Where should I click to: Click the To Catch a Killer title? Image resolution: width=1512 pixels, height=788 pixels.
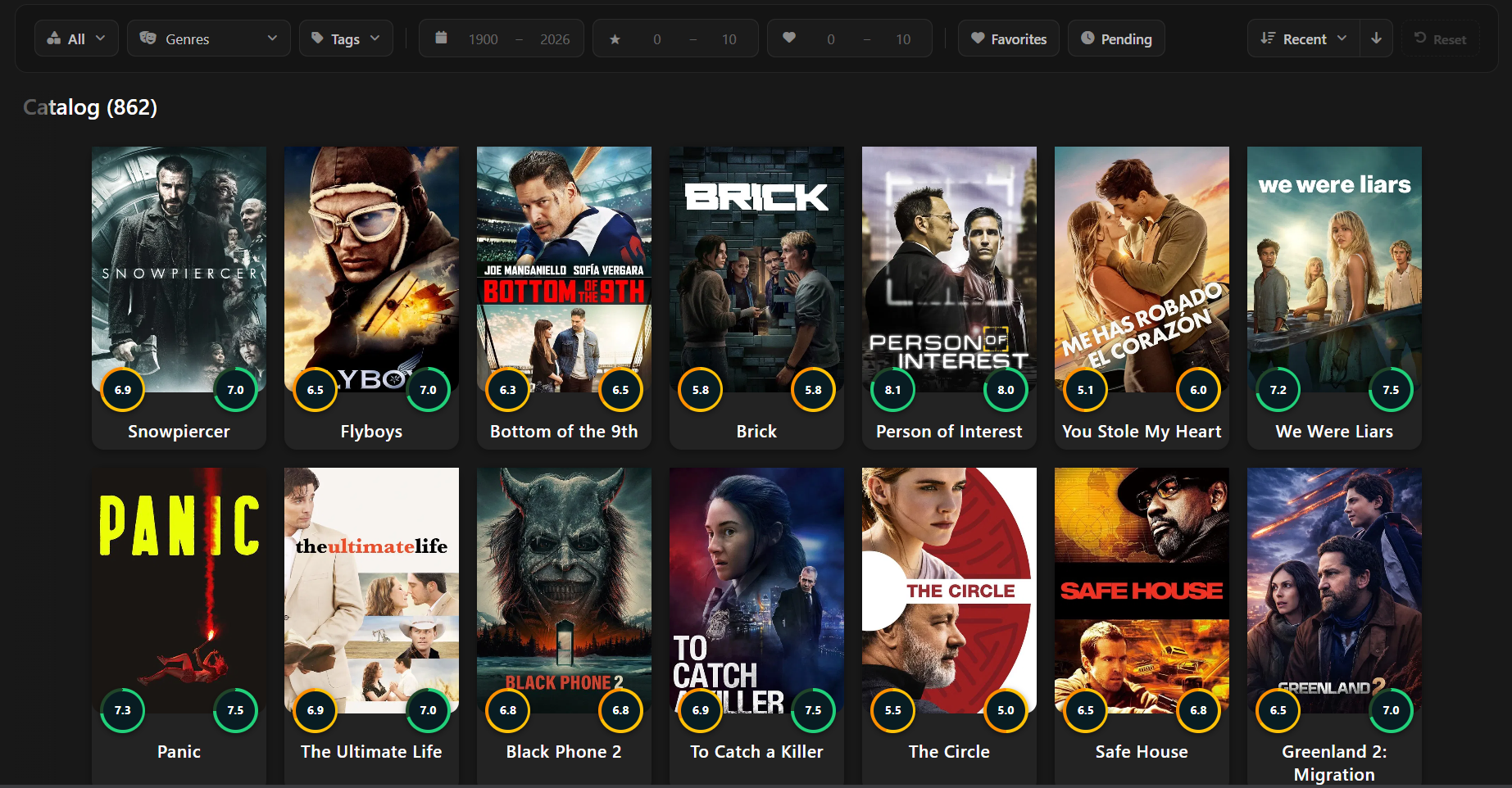click(756, 752)
